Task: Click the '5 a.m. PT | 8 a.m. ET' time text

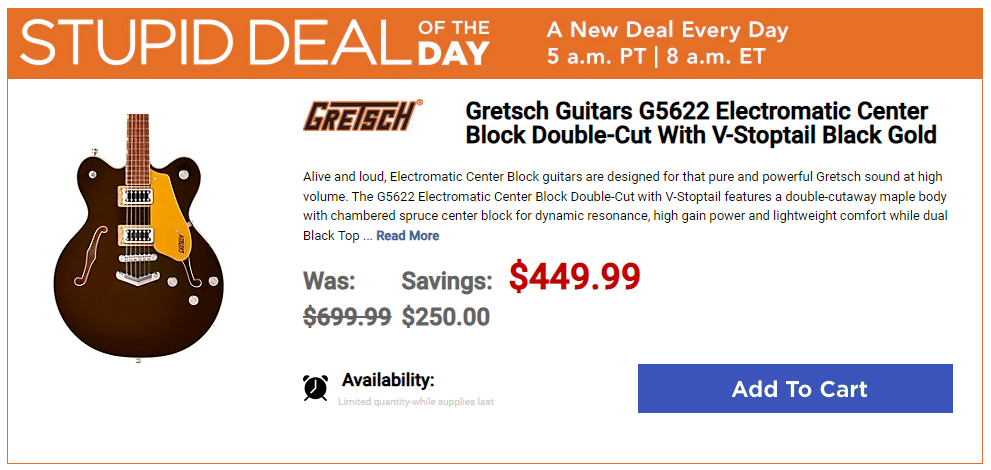Action: 656,57
